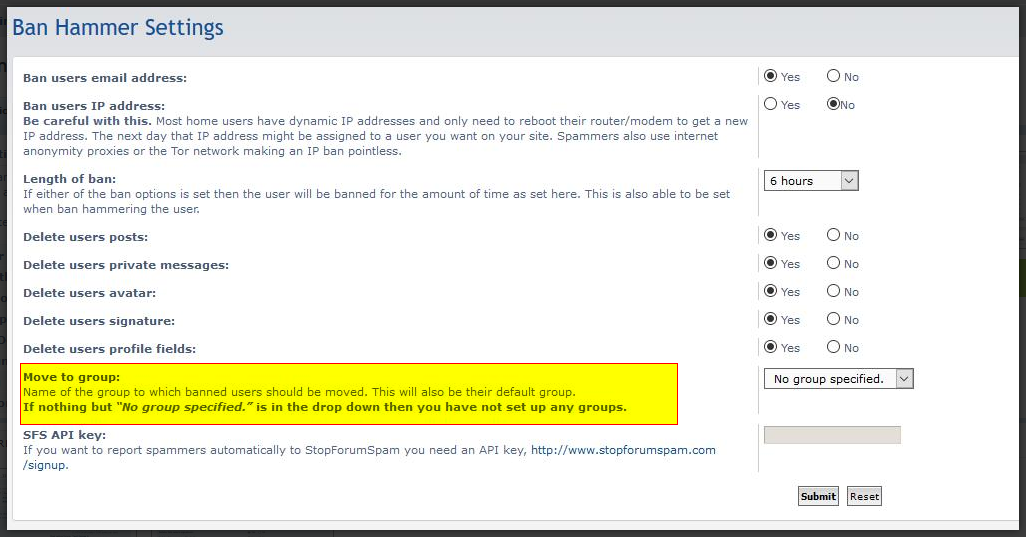
Task: Click the Reset button
Action: [x=864, y=496]
